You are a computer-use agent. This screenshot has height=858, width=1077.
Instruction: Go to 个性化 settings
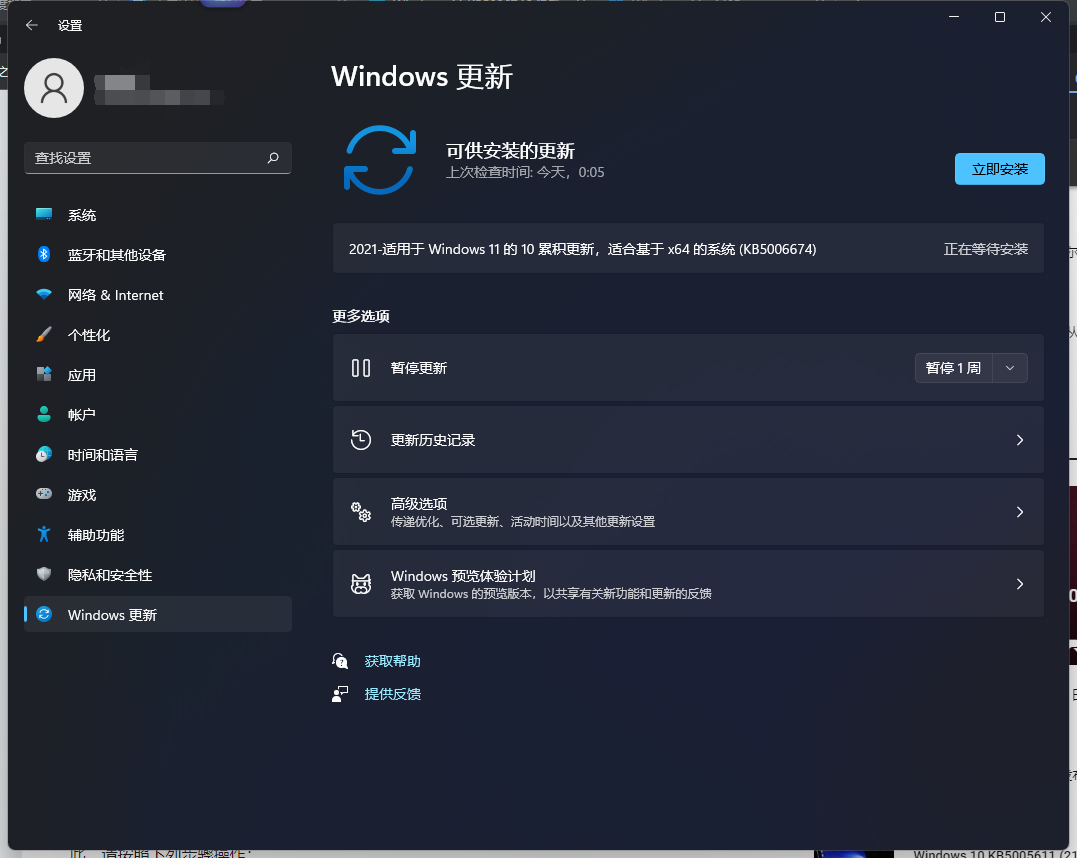tap(158, 335)
